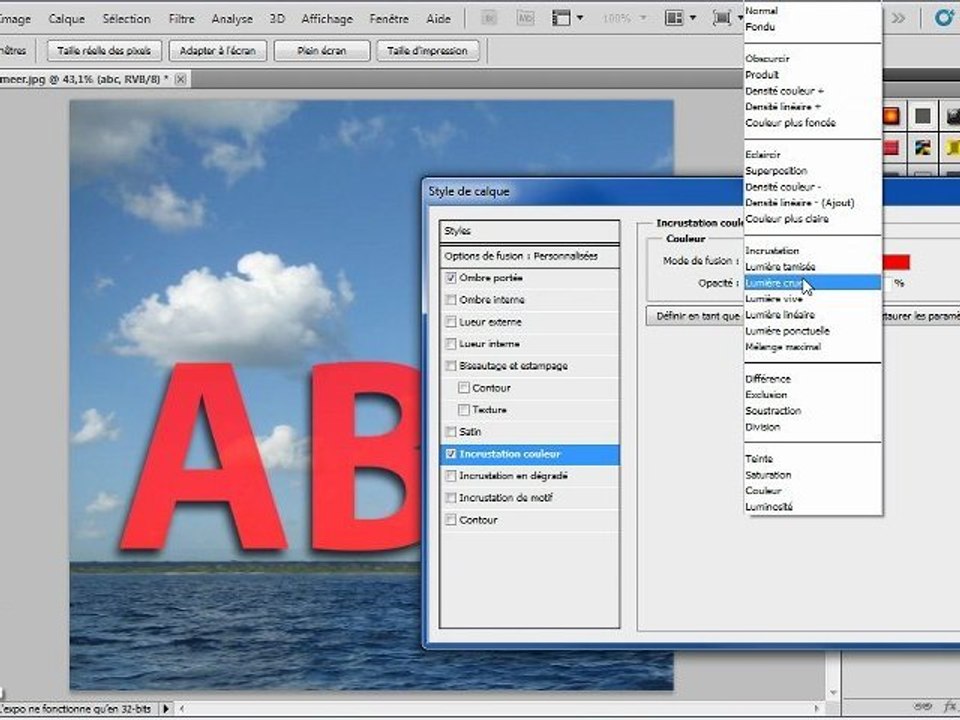The width and height of the screenshot is (960, 720).
Task: Open the Calque menu
Action: (67, 19)
